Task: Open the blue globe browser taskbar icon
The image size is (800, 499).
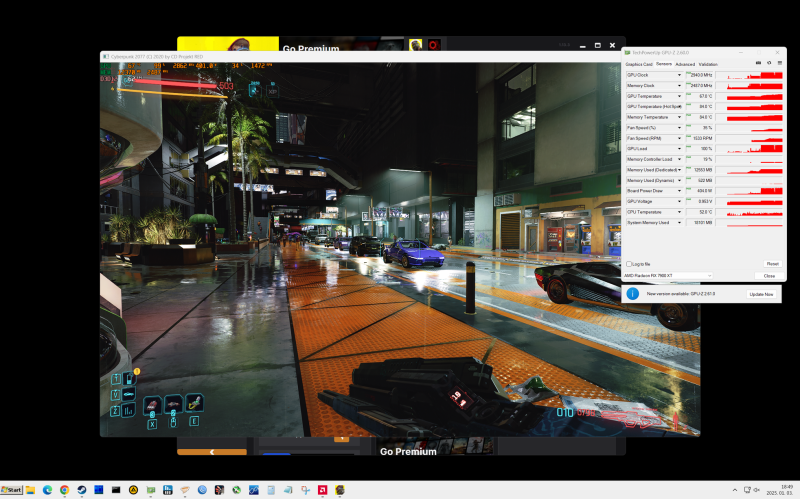Action: [x=202, y=490]
